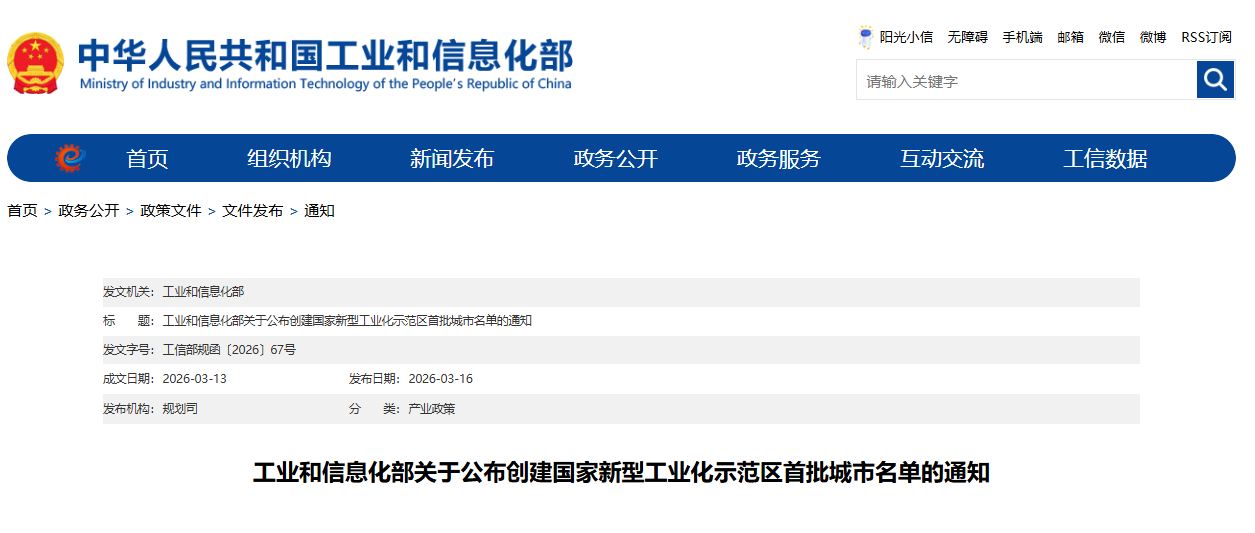Open the 工信数据 section
1255x533 pixels.
click(1104, 158)
